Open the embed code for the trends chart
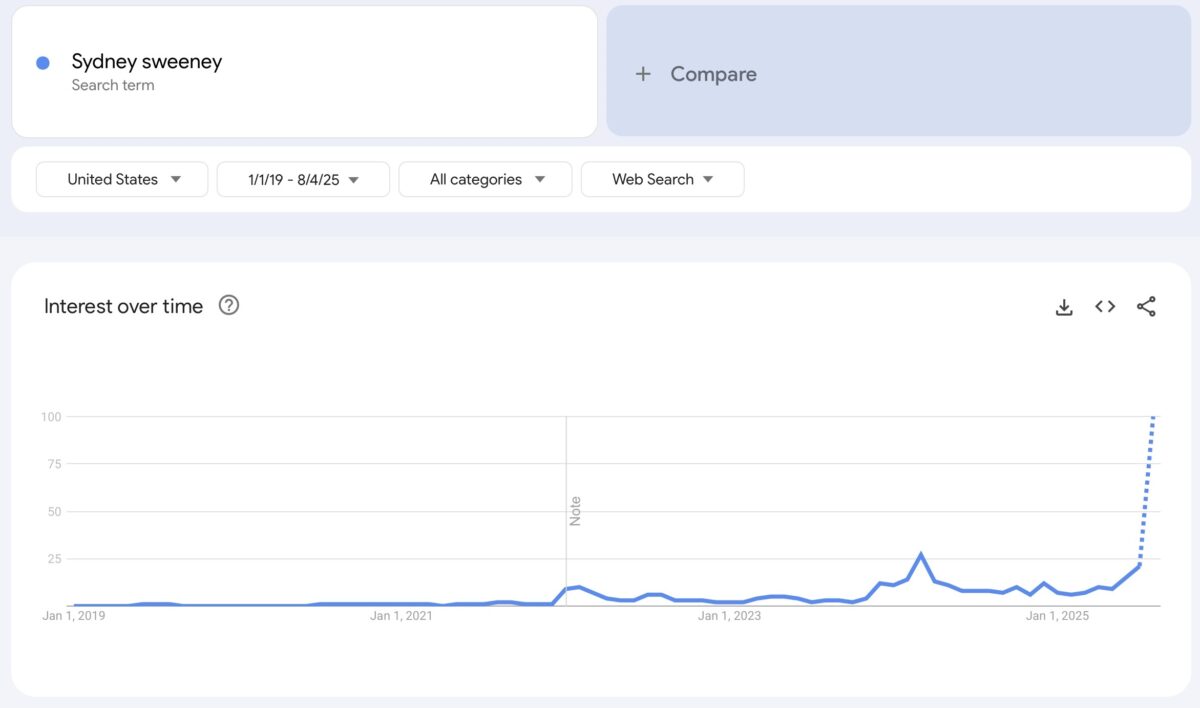This screenshot has height=708, width=1200. tap(1104, 306)
